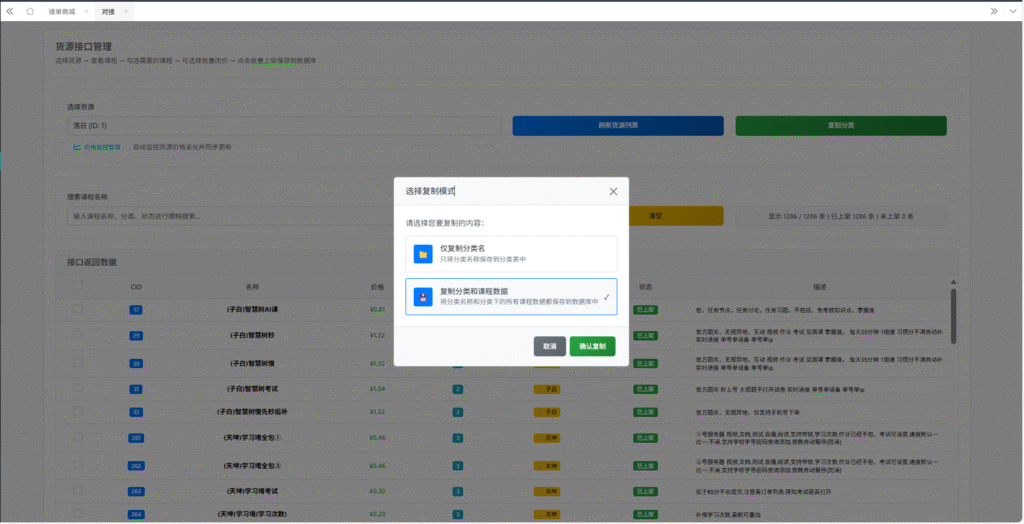
Task: Close the 选择复制模式 dialog with X
Action: (613, 191)
